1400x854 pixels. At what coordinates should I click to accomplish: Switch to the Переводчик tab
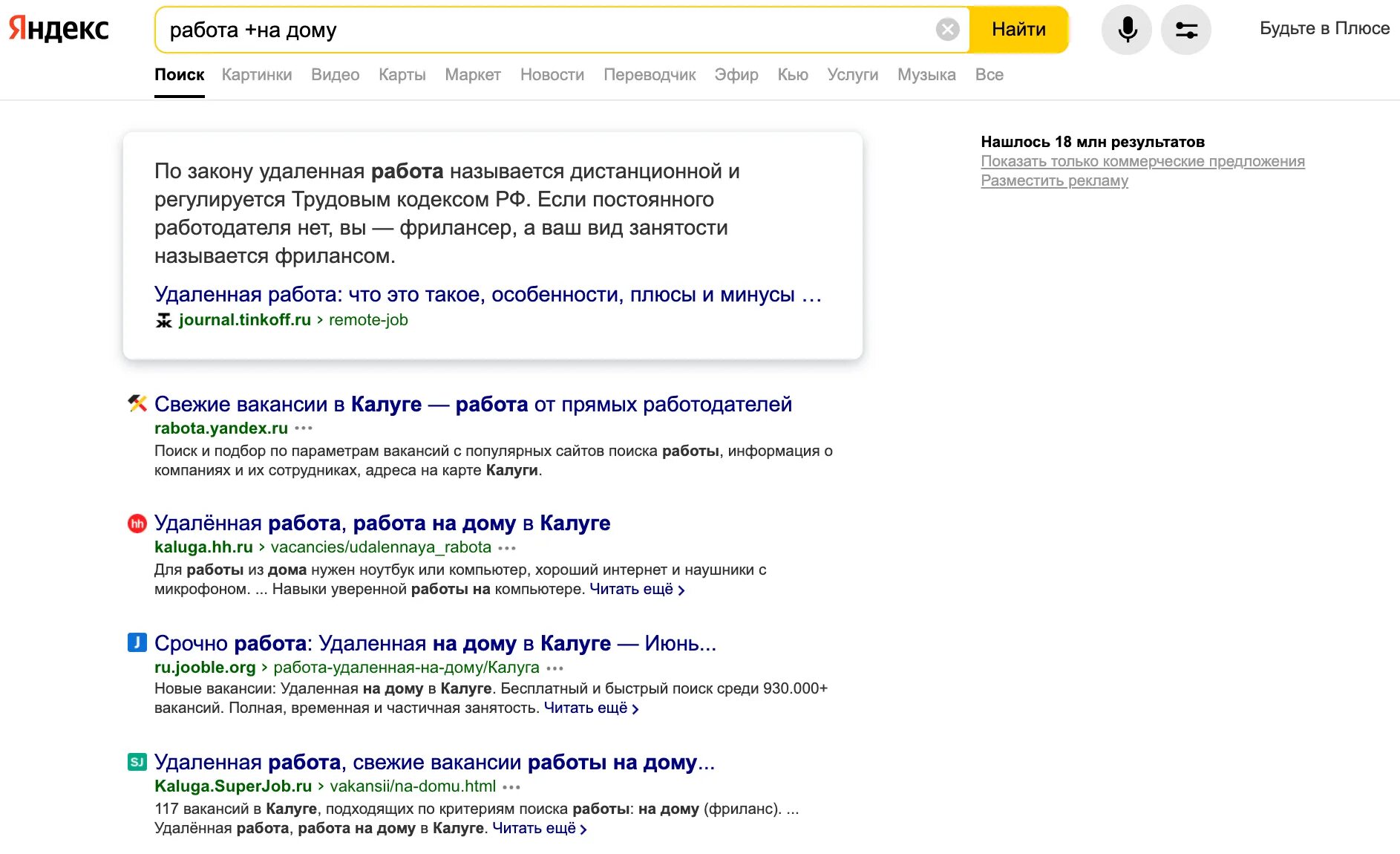[x=650, y=74]
